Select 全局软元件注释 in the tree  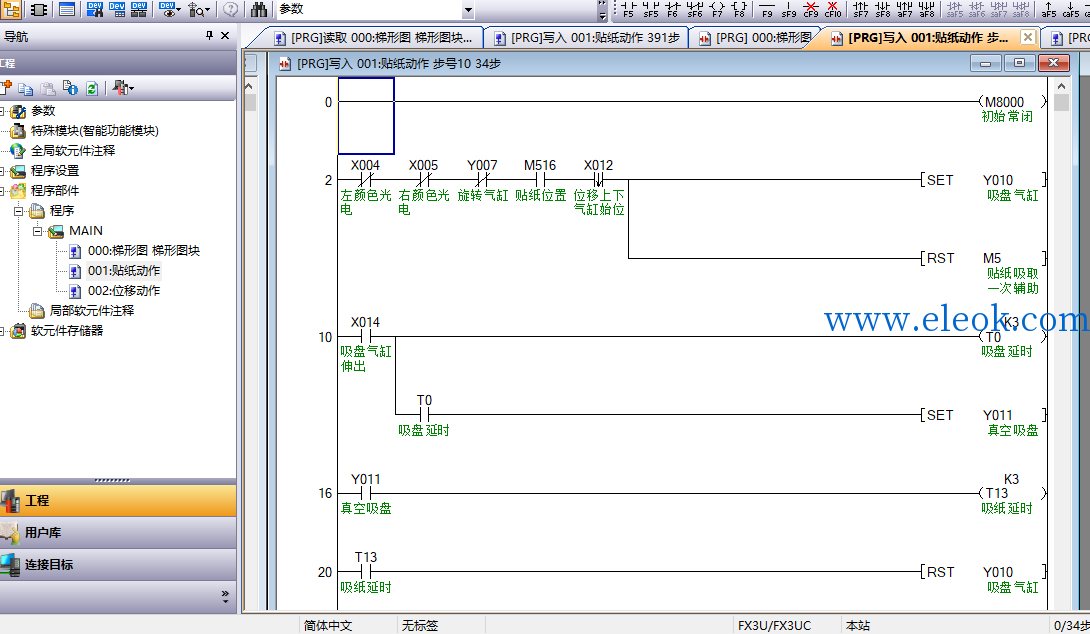click(73, 151)
